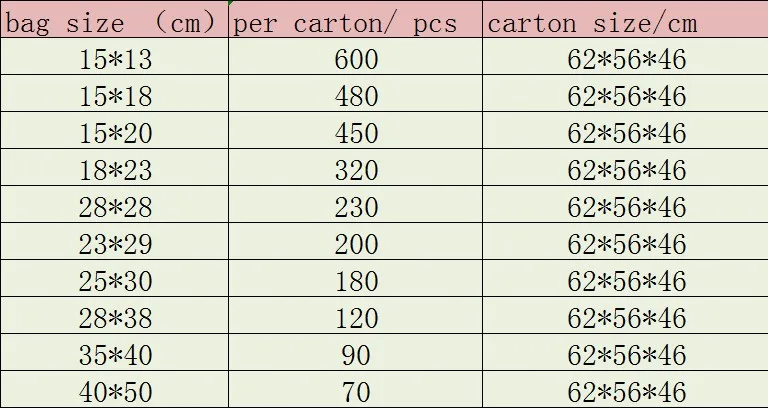Click the 600 pieces per carton cell
The image size is (768, 408).
(356, 60)
